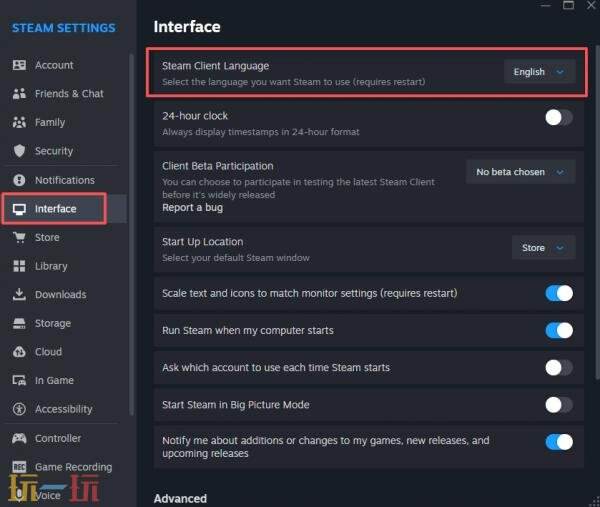The width and height of the screenshot is (600, 507).
Task: Click the sidebar scrollbar
Action: tap(132, 233)
